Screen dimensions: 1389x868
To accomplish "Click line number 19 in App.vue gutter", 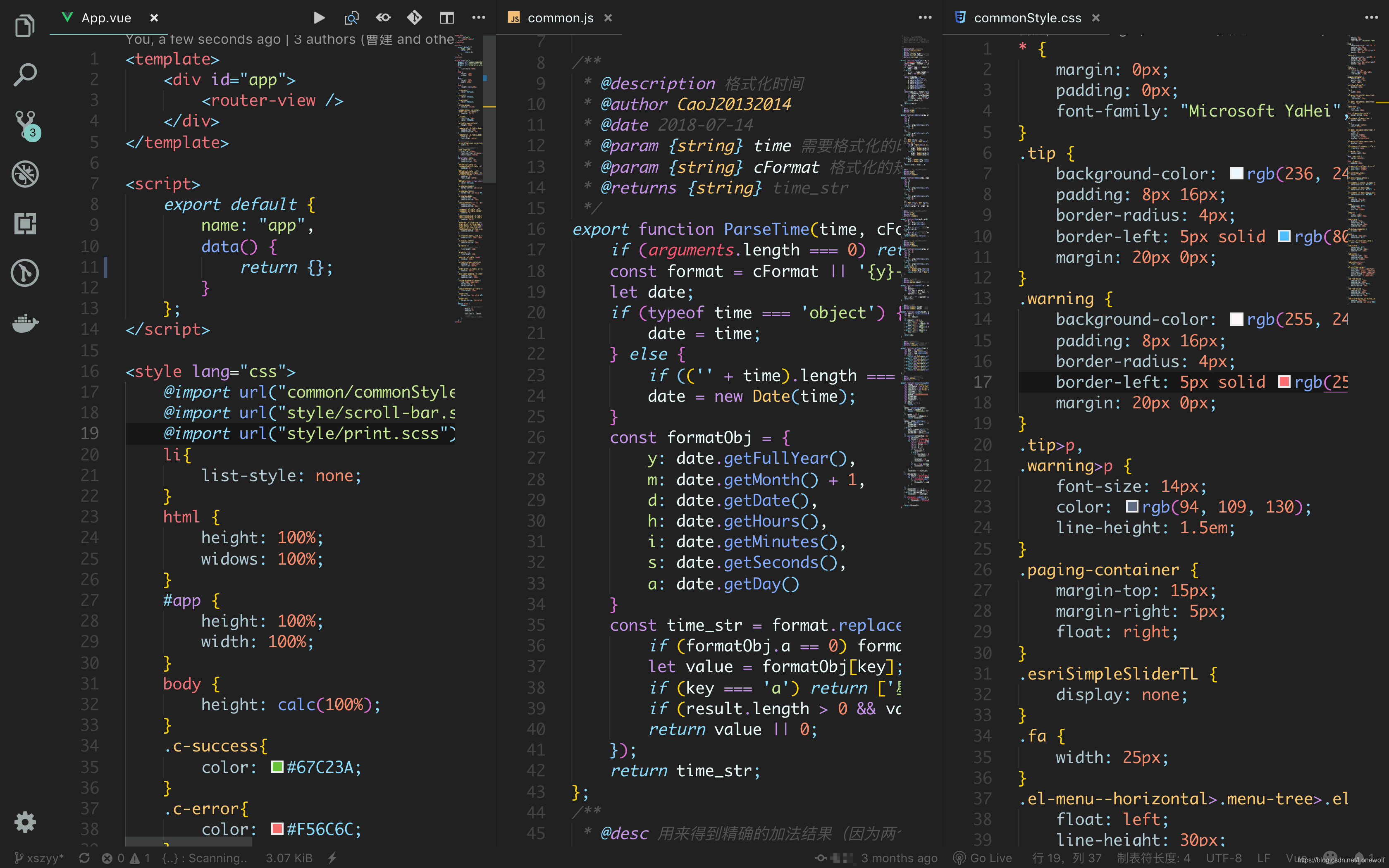I will [90, 433].
